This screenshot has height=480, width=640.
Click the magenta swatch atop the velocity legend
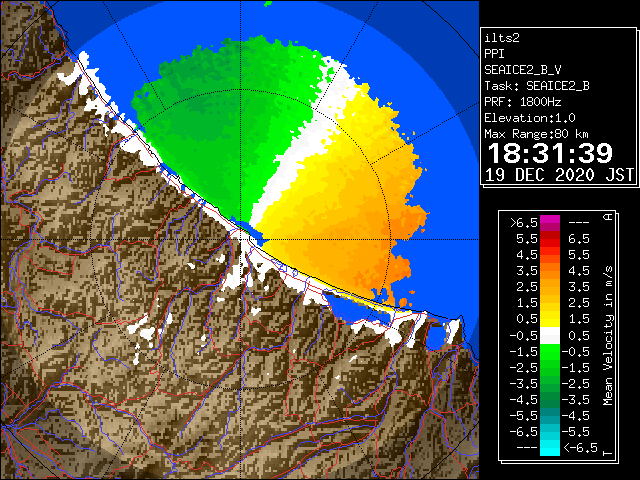point(550,223)
